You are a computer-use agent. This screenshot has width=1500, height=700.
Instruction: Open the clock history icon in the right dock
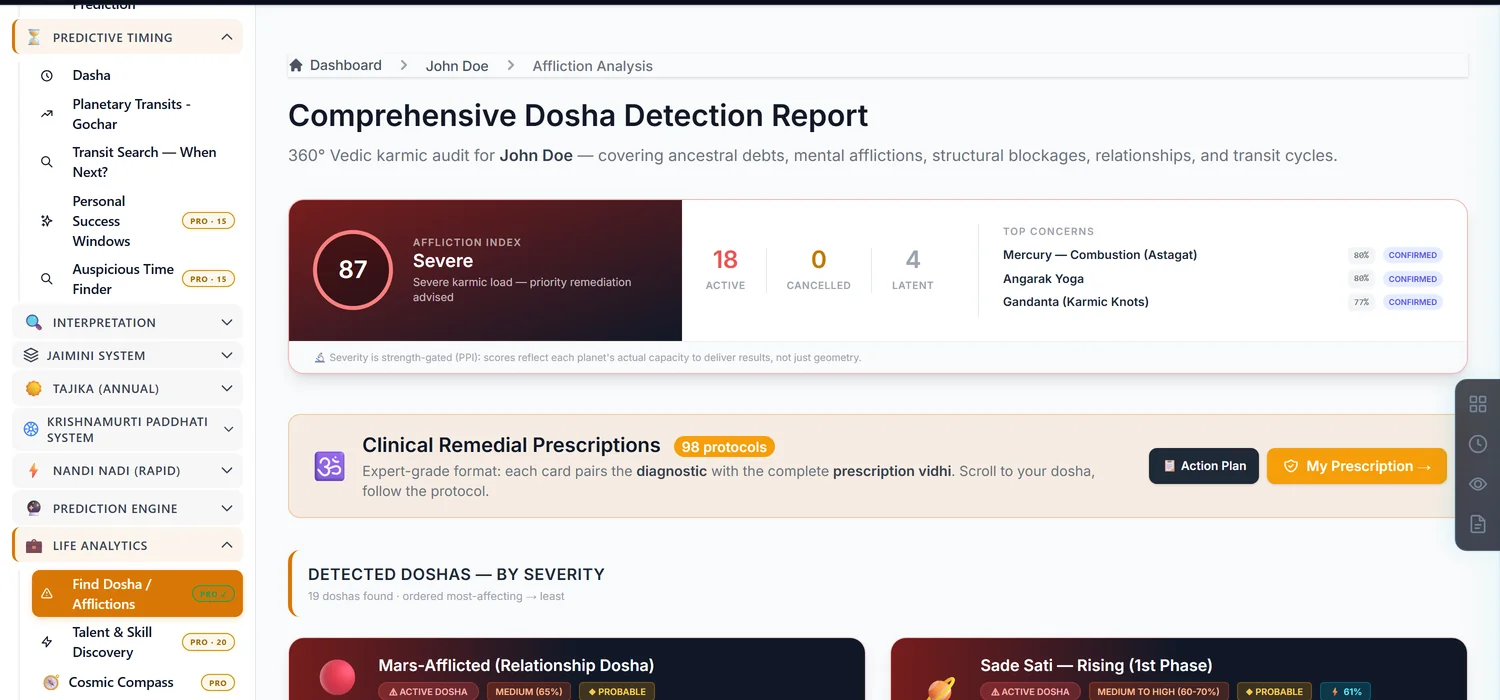point(1477,444)
